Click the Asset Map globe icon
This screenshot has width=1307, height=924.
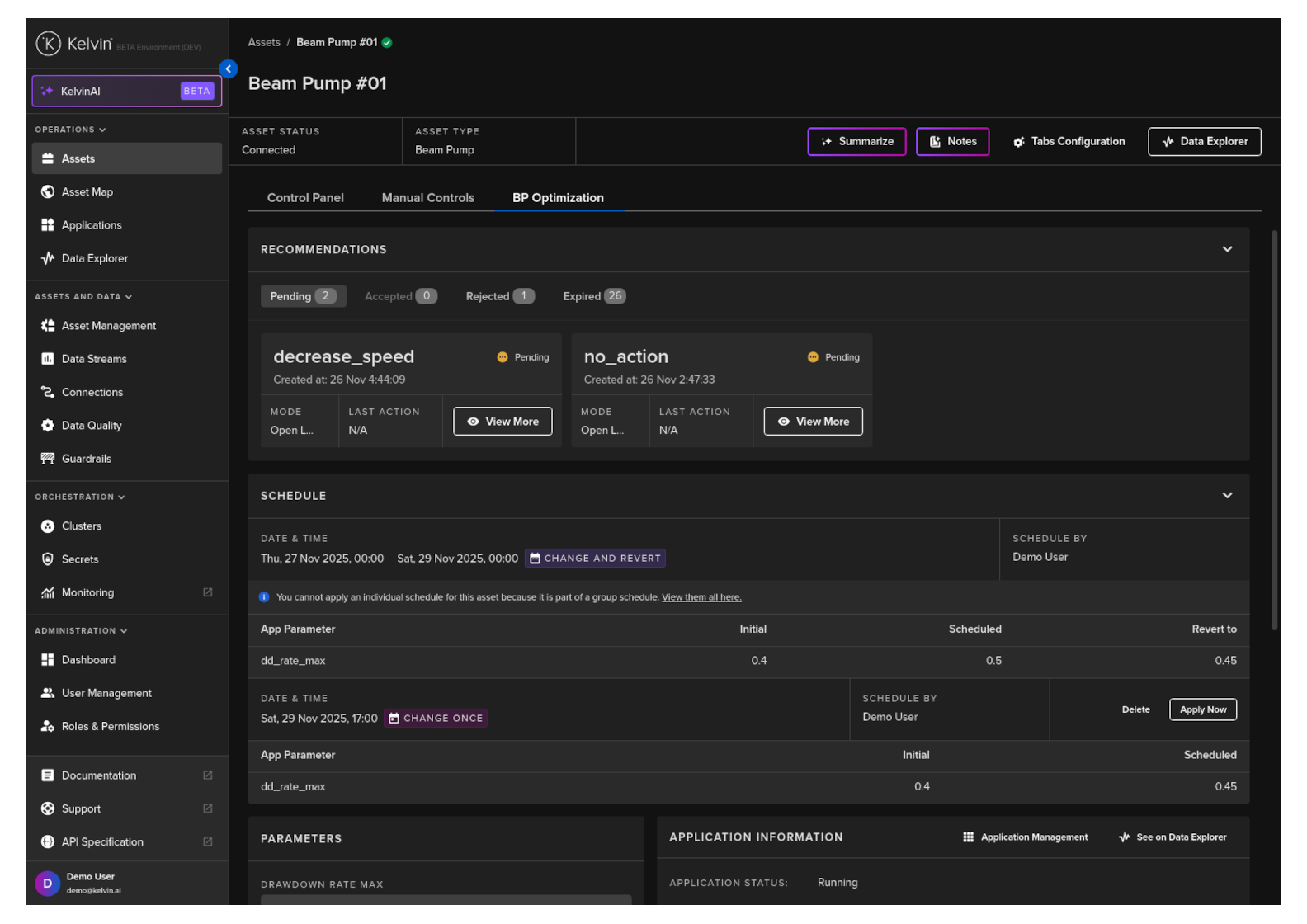click(x=48, y=192)
